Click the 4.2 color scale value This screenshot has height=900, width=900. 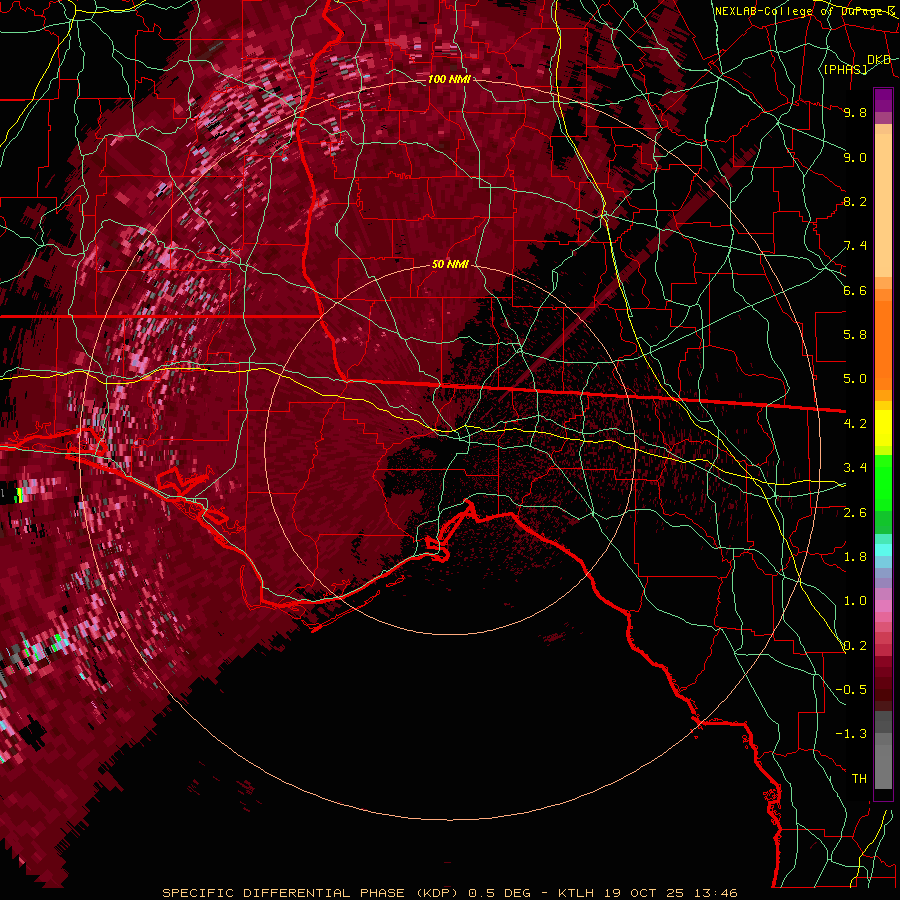(x=855, y=424)
